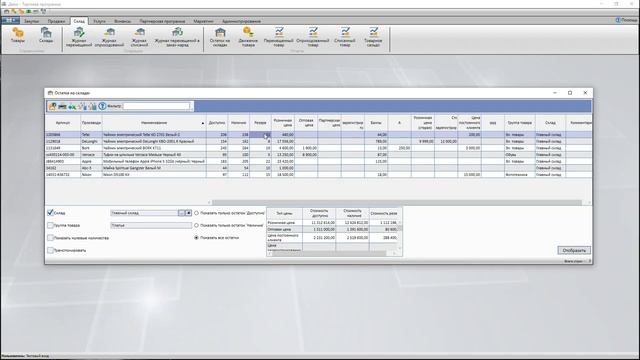The image size is (640, 360).
Task: Select Показать только остаток 'Наличие'
Action: point(196,225)
